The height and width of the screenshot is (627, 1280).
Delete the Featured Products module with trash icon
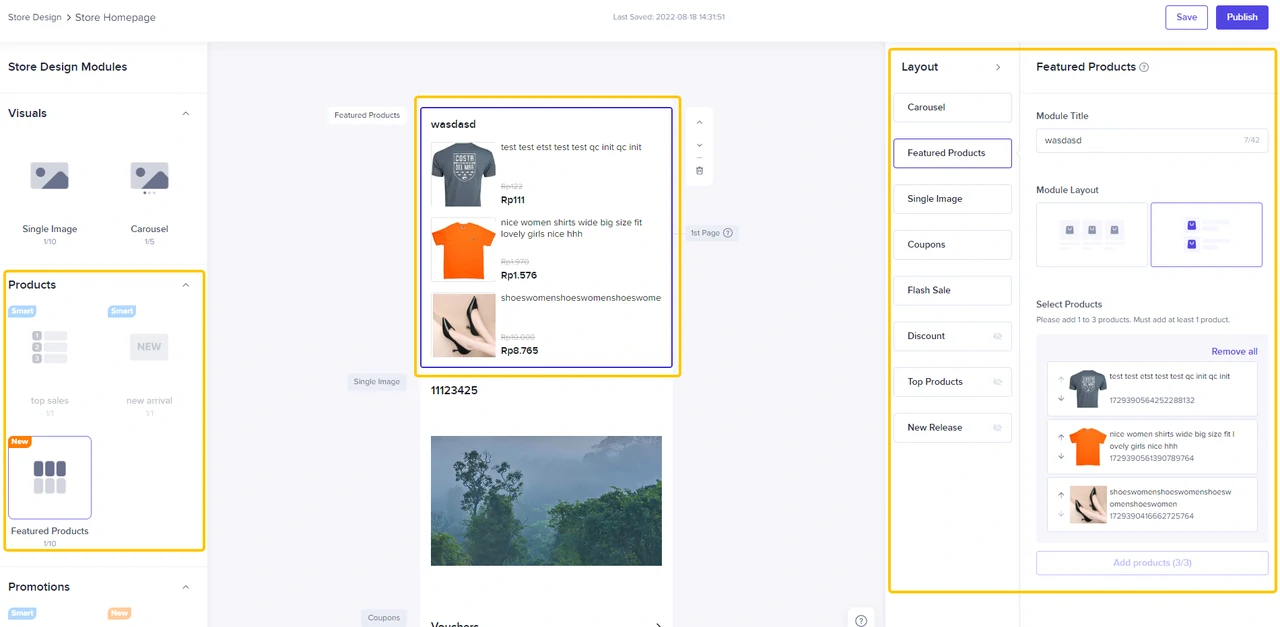click(x=699, y=171)
